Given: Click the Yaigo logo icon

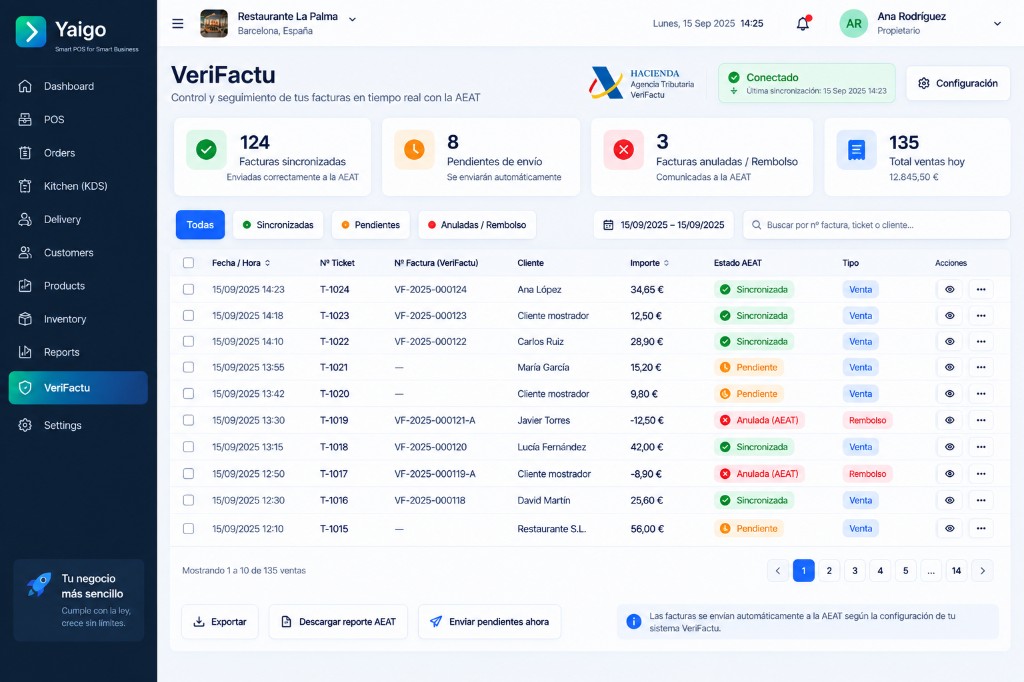Looking at the screenshot, I should (x=31, y=31).
